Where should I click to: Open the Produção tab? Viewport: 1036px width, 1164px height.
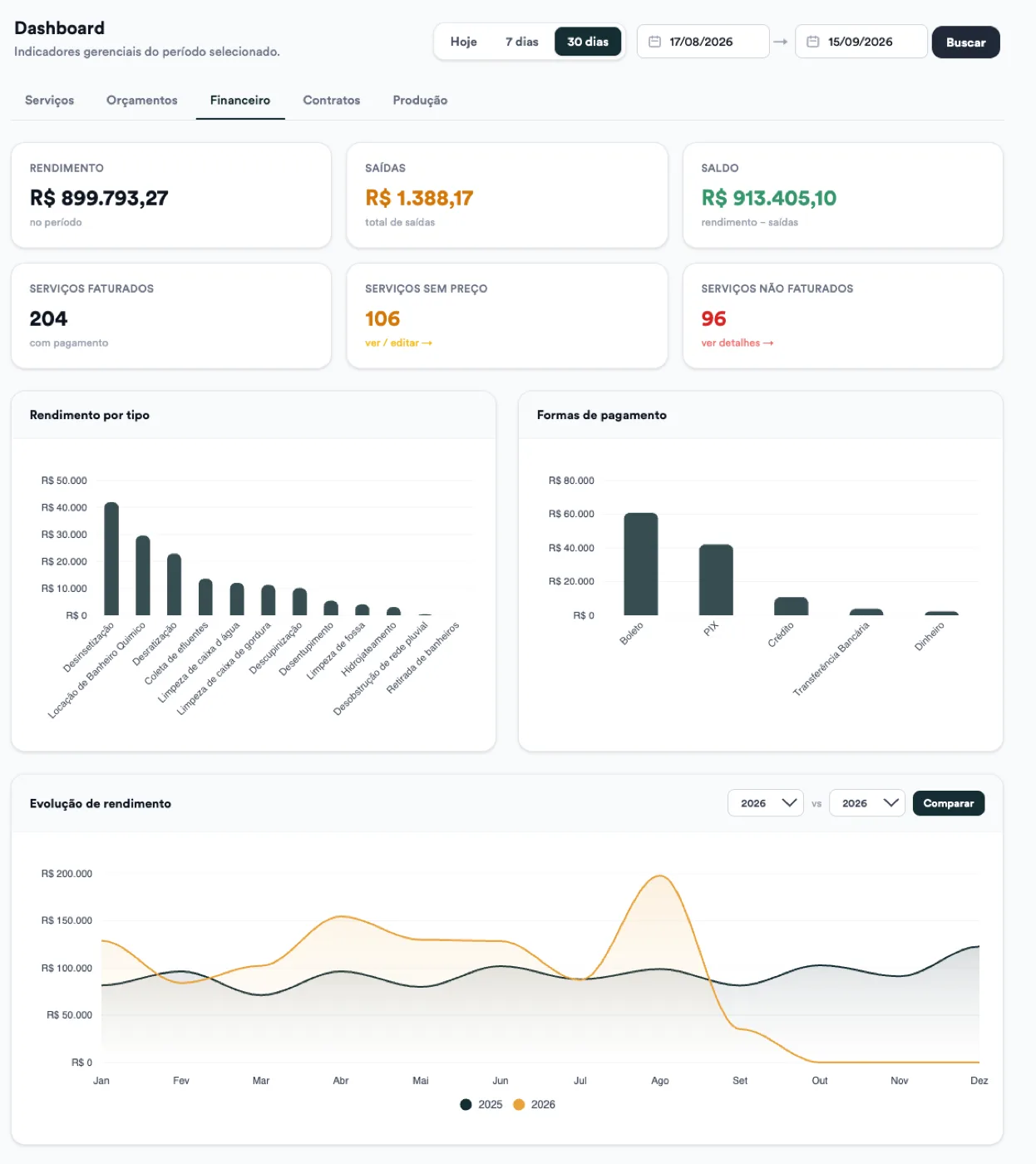pyautogui.click(x=420, y=100)
